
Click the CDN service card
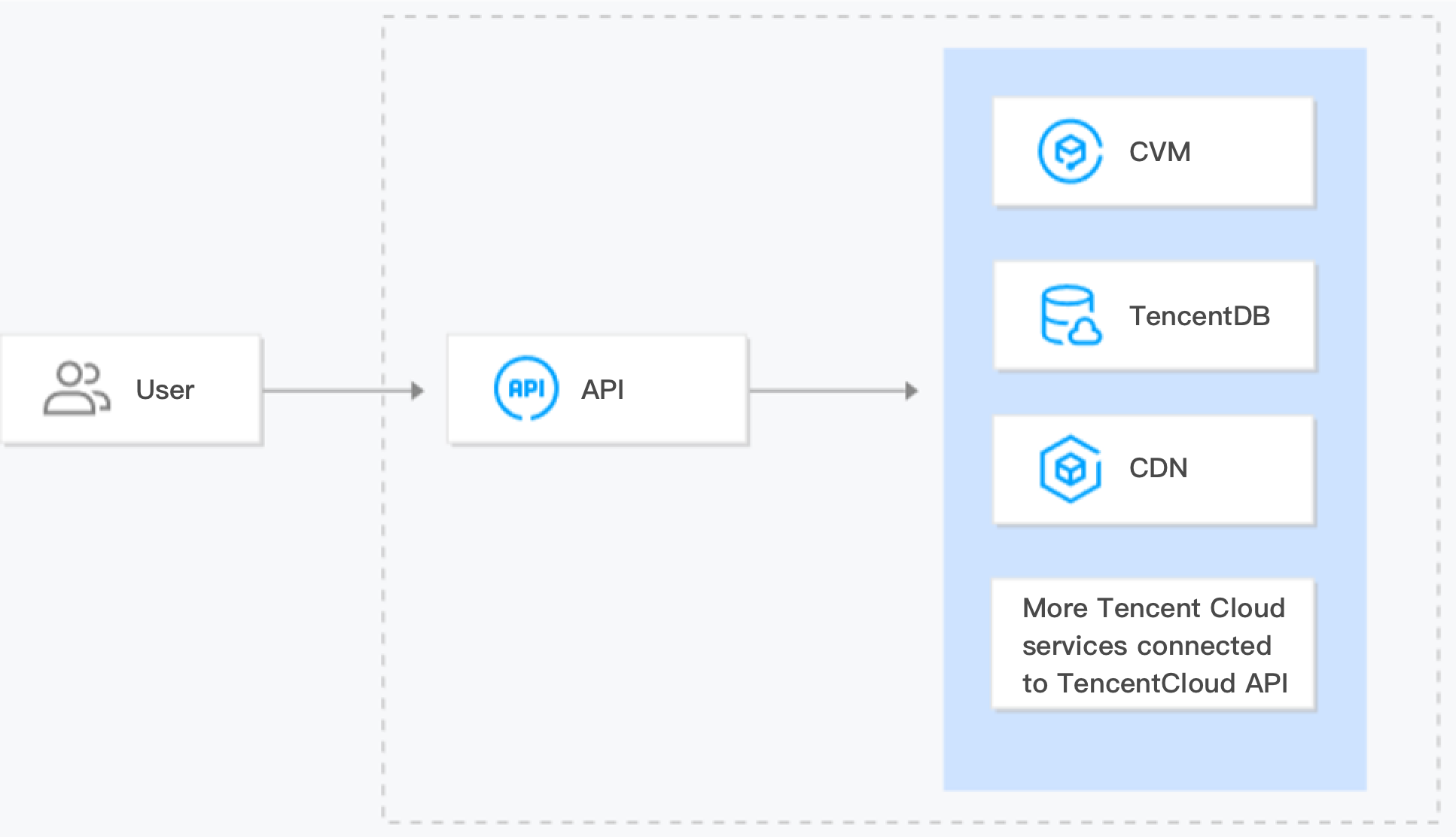point(1153,468)
